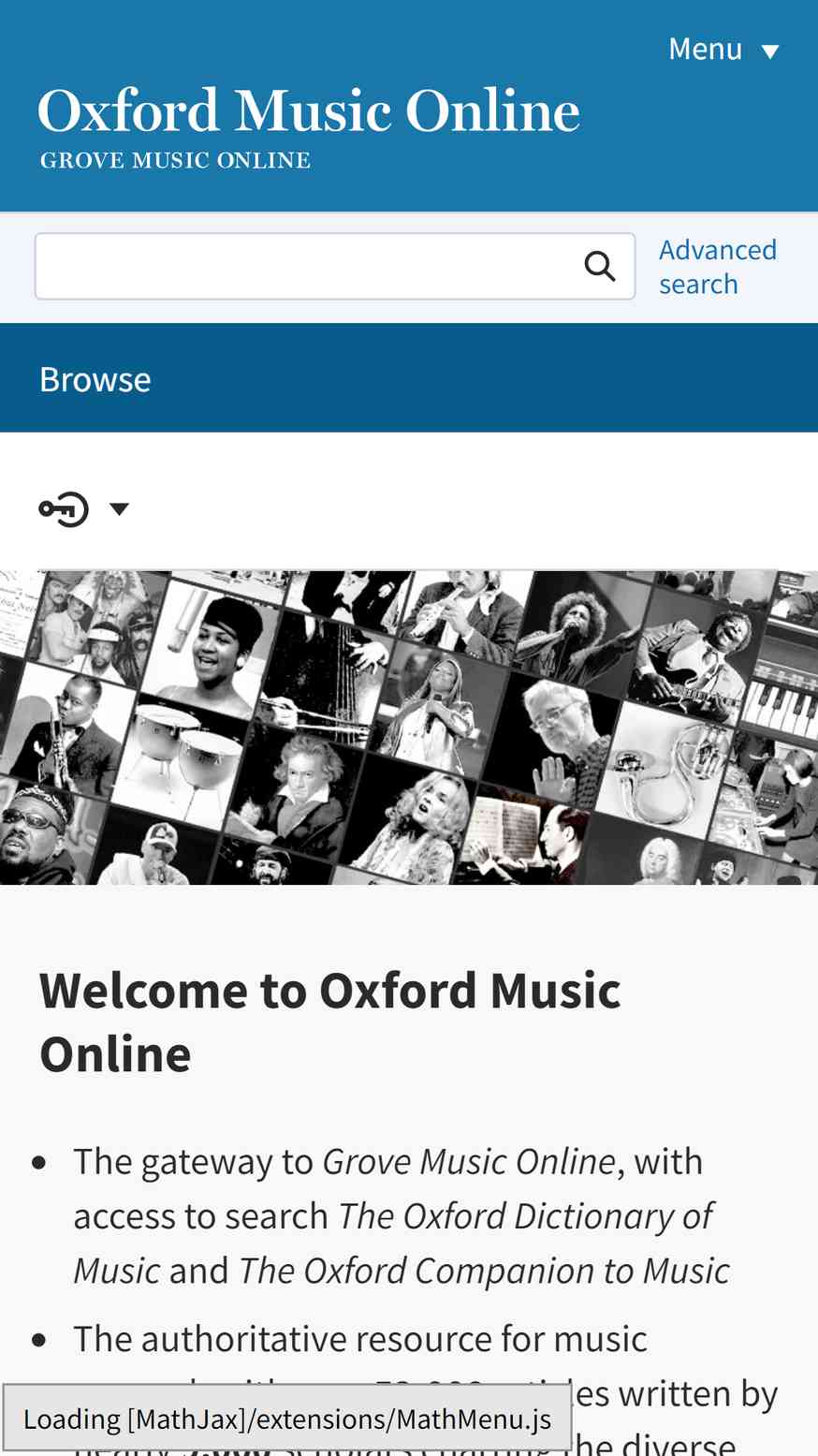Click the magnifying glass search icon
Viewport: 818px width, 1456px height.
(600, 267)
